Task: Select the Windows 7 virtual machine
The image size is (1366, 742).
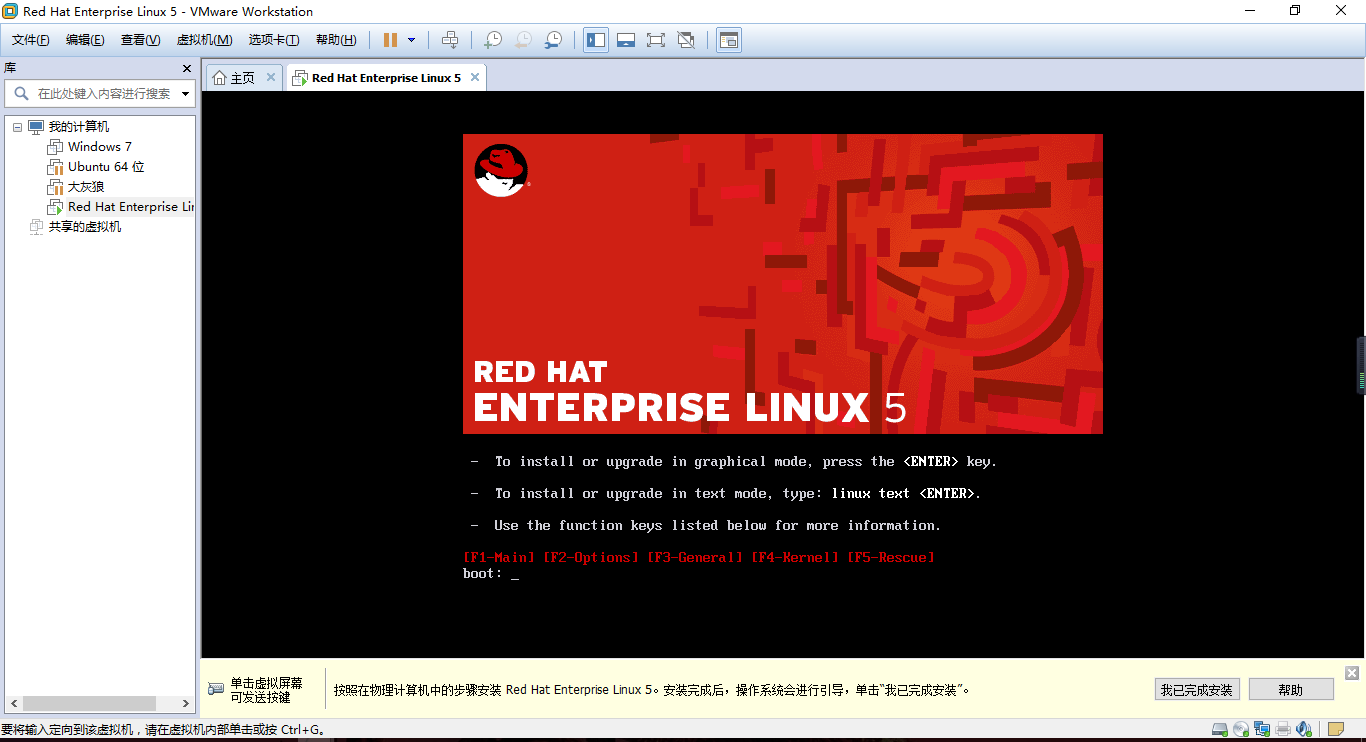Action: click(x=100, y=147)
